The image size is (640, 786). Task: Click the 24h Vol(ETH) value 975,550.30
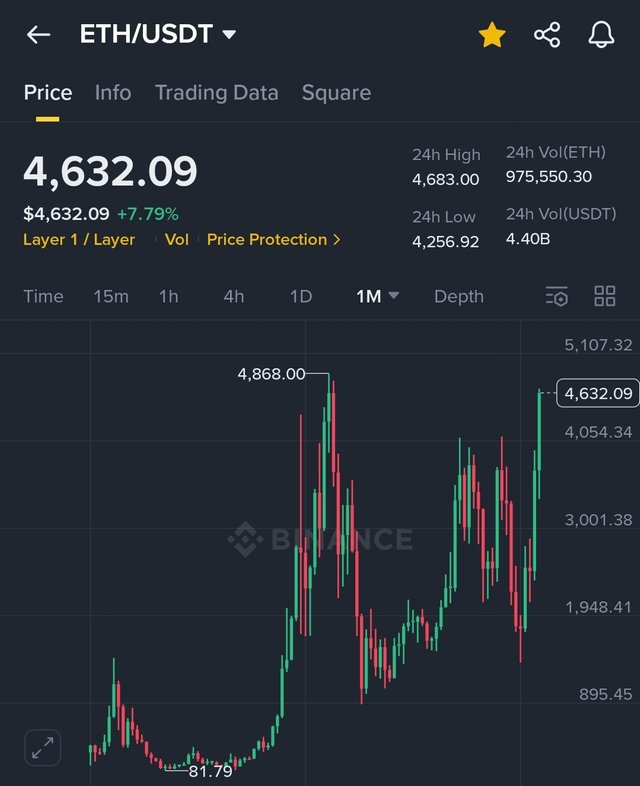click(549, 176)
